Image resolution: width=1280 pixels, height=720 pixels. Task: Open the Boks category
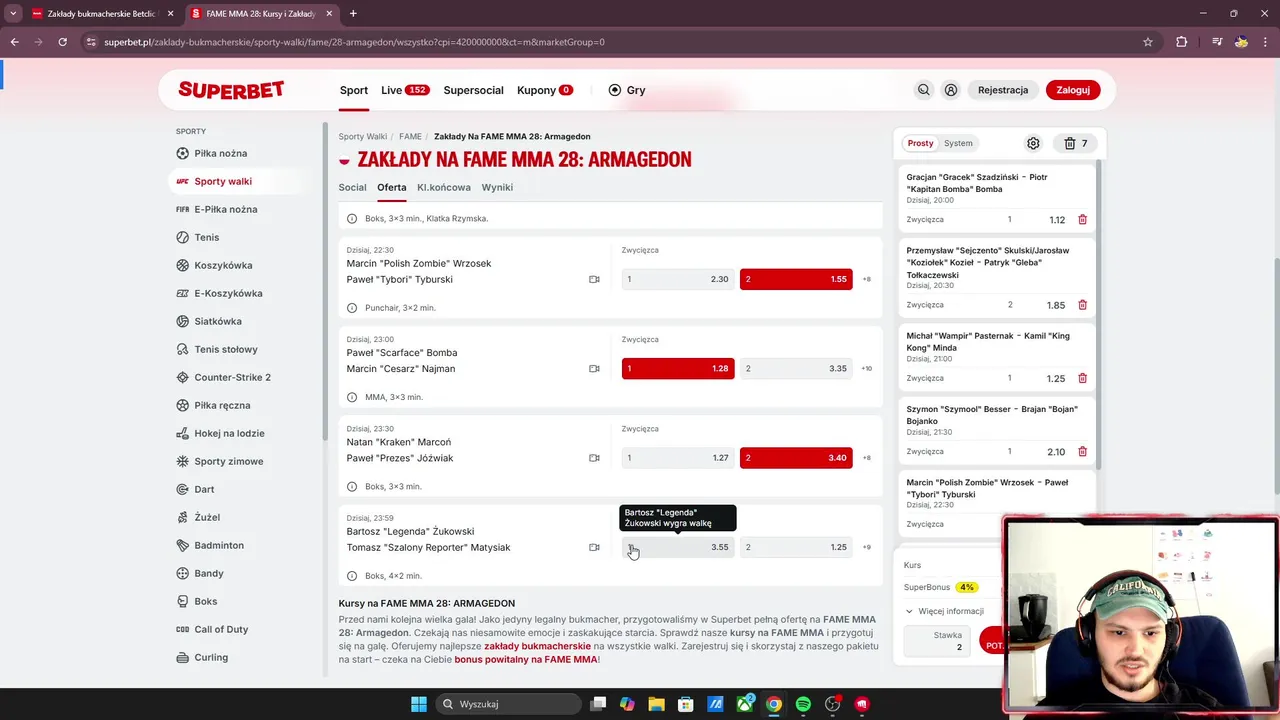click(197, 601)
